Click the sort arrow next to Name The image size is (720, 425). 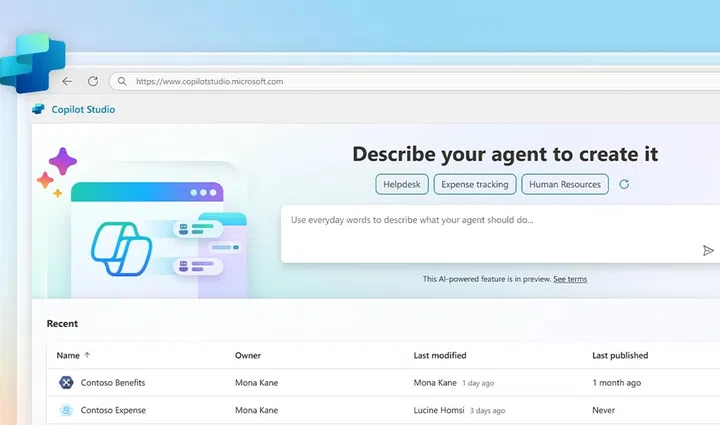pyautogui.click(x=87, y=355)
